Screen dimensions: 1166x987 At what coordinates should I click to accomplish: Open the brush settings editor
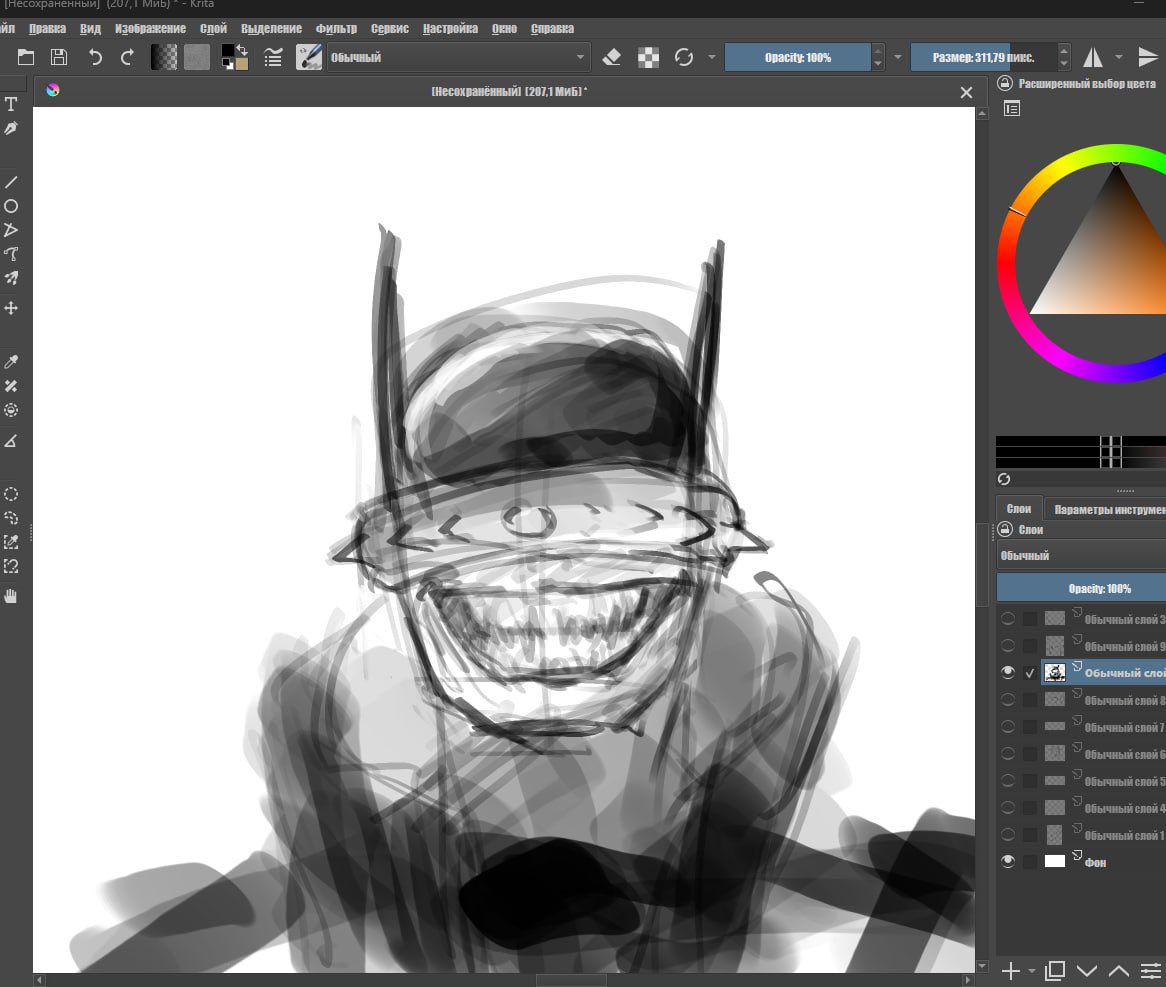(x=273, y=57)
